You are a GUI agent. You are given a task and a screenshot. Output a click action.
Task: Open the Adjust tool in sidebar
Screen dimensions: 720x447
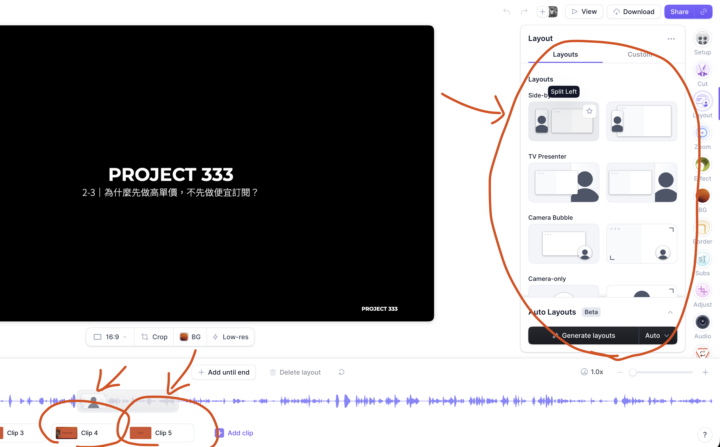(702, 291)
